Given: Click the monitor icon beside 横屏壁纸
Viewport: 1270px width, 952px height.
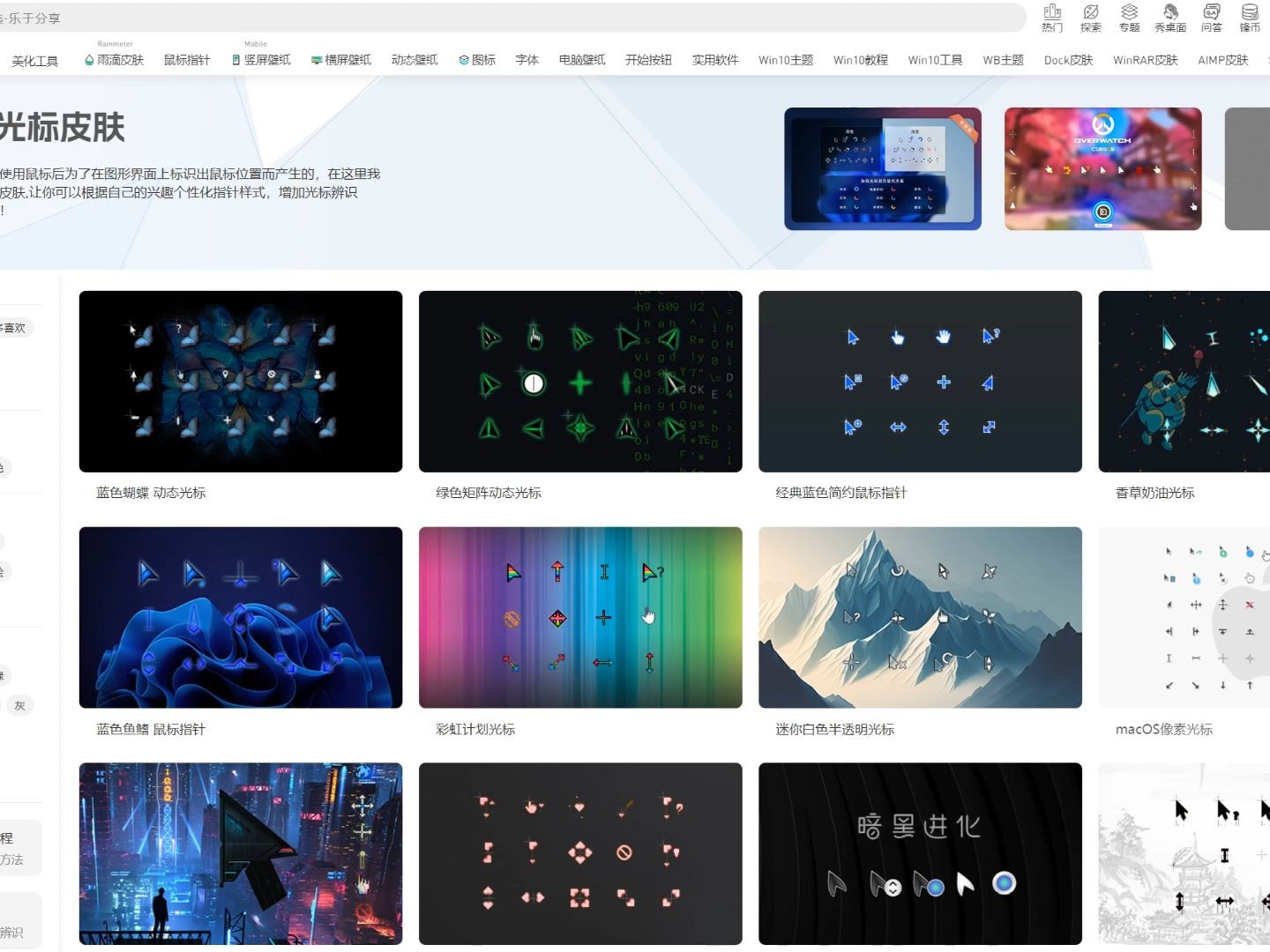Looking at the screenshot, I should [317, 60].
